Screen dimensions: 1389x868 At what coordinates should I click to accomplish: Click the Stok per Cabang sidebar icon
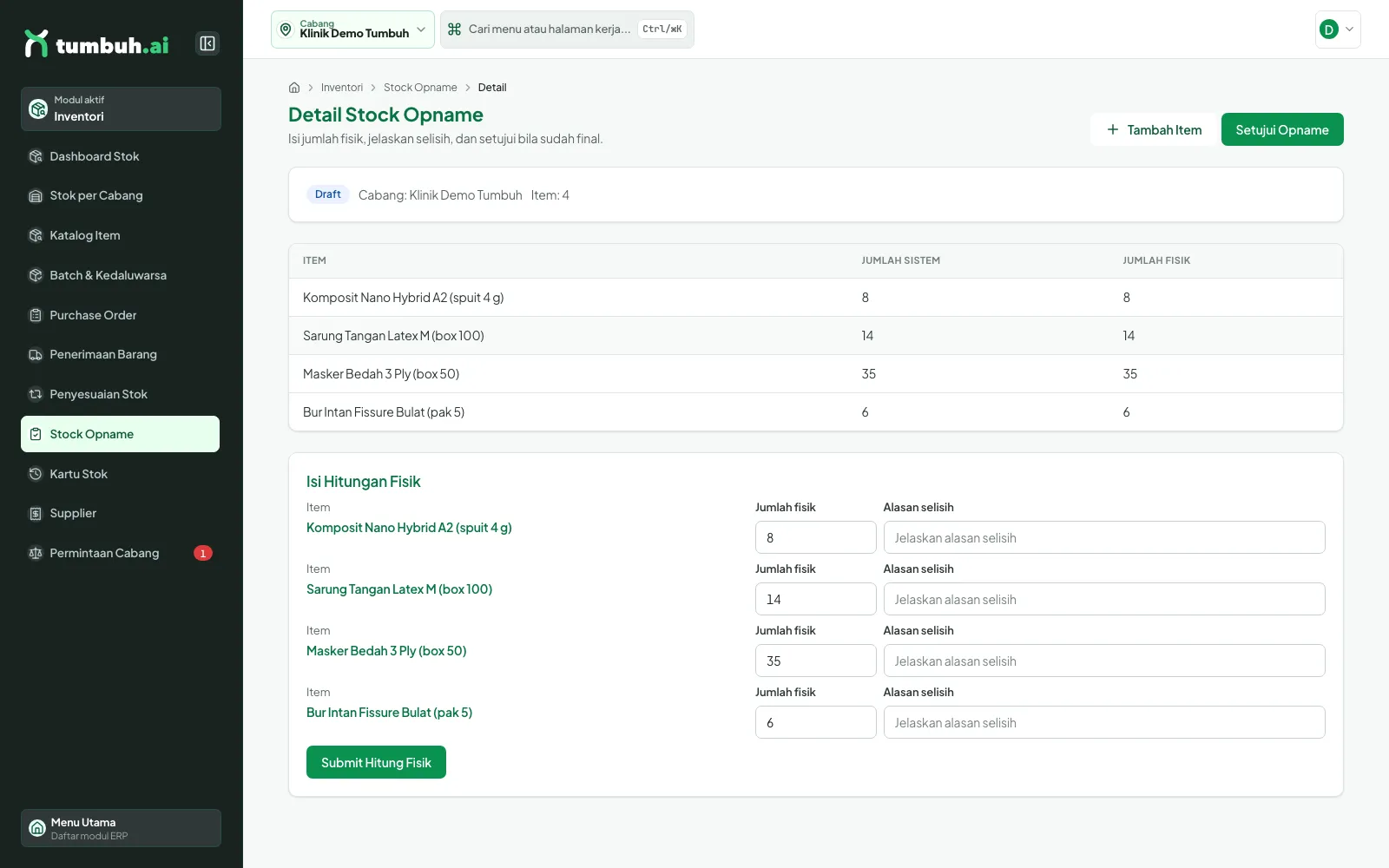coord(36,196)
